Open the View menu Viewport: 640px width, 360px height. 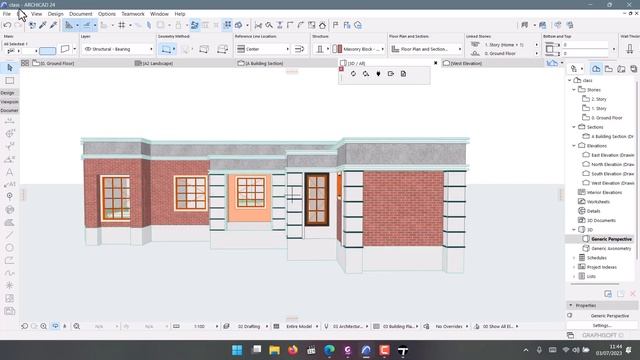36,14
